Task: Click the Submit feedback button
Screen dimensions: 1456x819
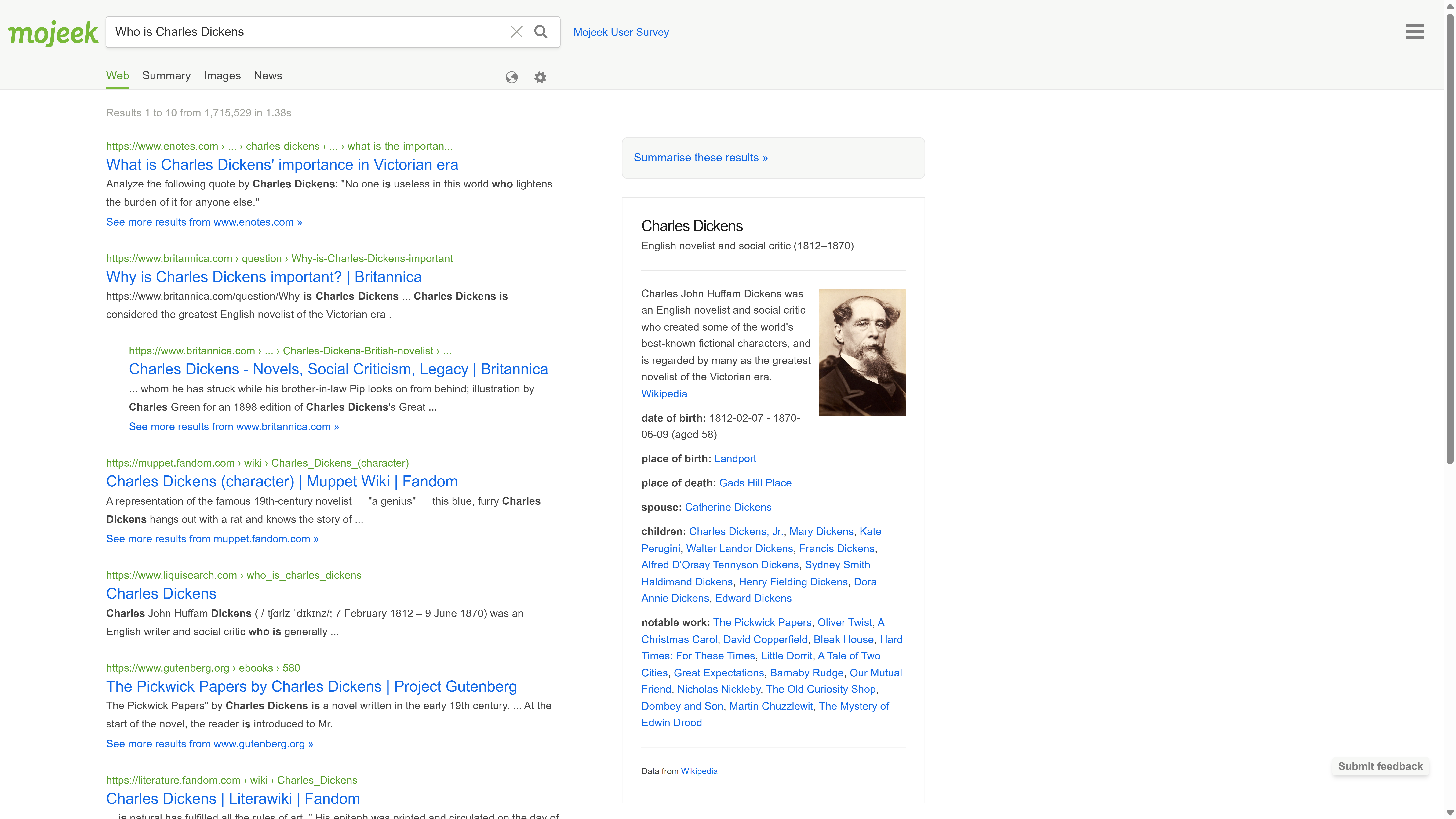Action: click(1380, 766)
